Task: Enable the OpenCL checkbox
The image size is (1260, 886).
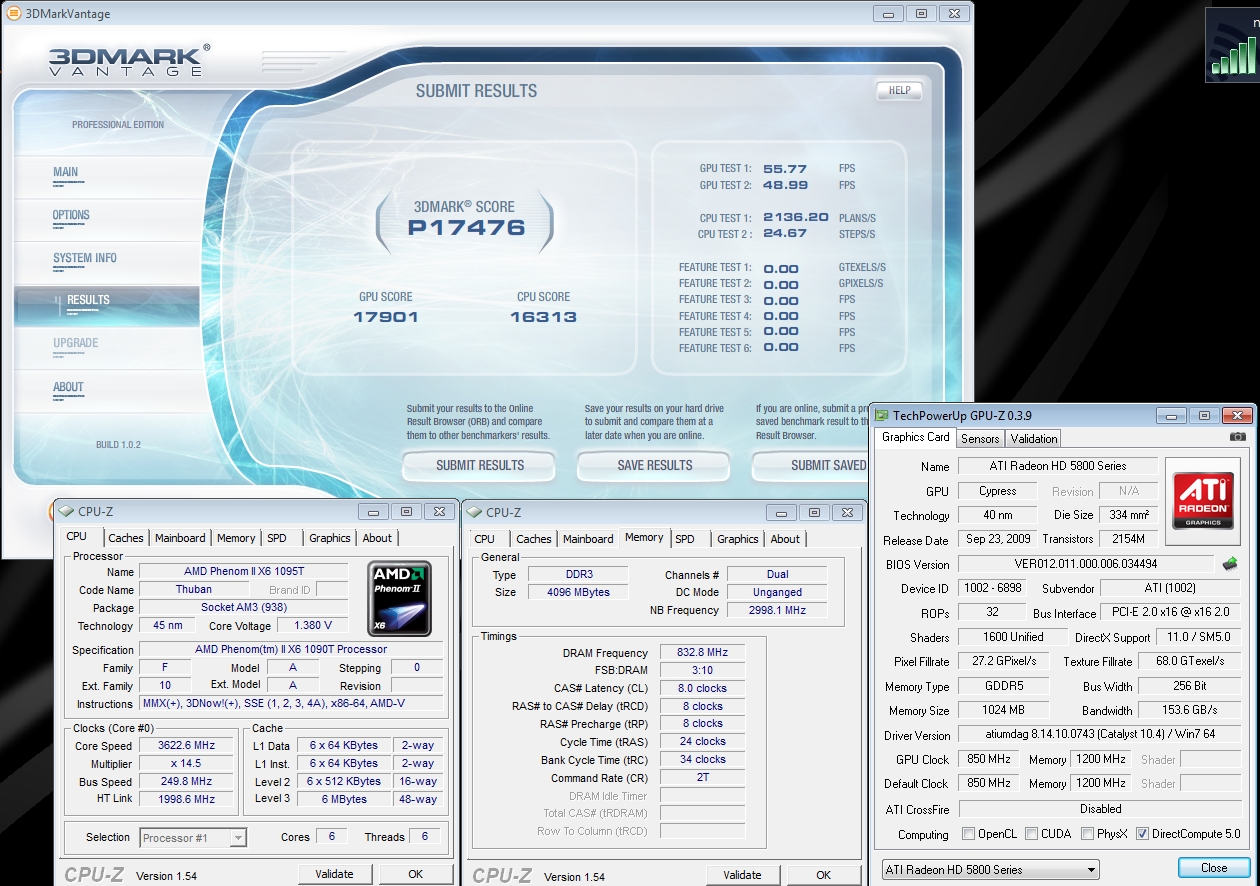Action: pyautogui.click(x=968, y=834)
